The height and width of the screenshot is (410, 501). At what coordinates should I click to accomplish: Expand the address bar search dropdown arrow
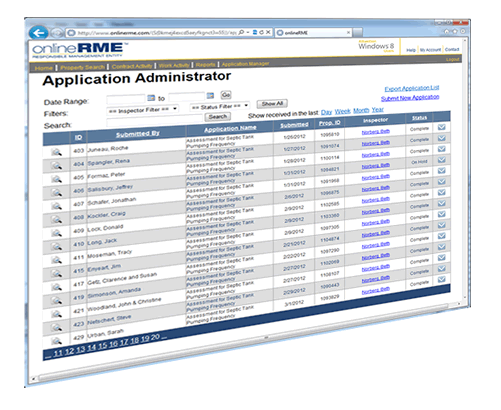pos(248,32)
